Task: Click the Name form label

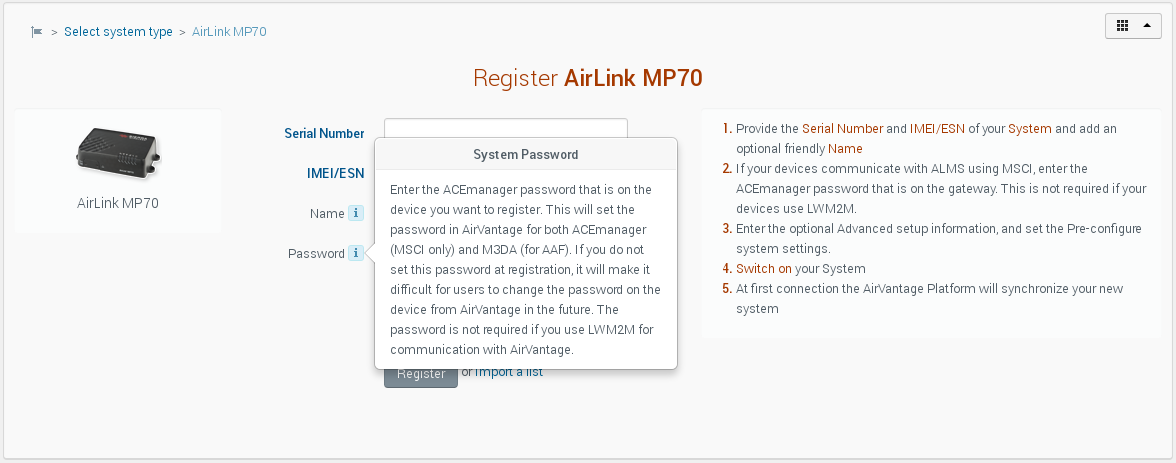Action: (326, 213)
